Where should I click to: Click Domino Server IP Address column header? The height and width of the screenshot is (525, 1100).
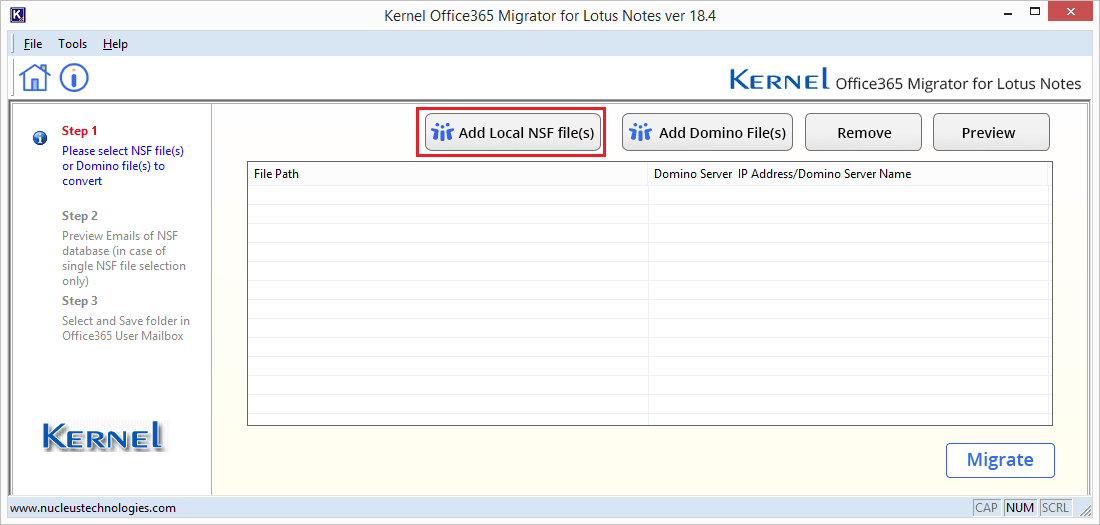(847, 174)
